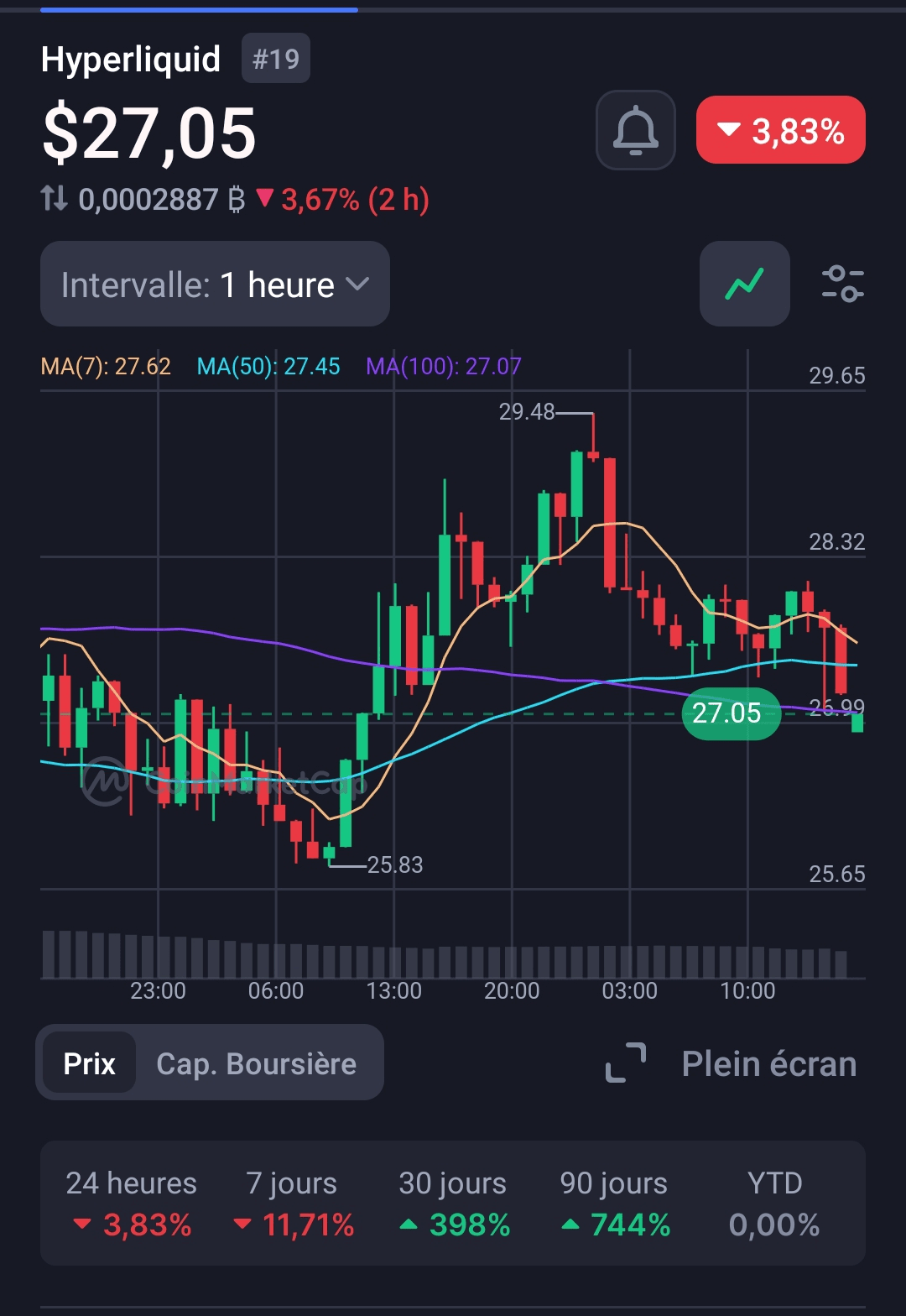Tap the 23:00 time axis label
The image size is (906, 1316).
158,991
